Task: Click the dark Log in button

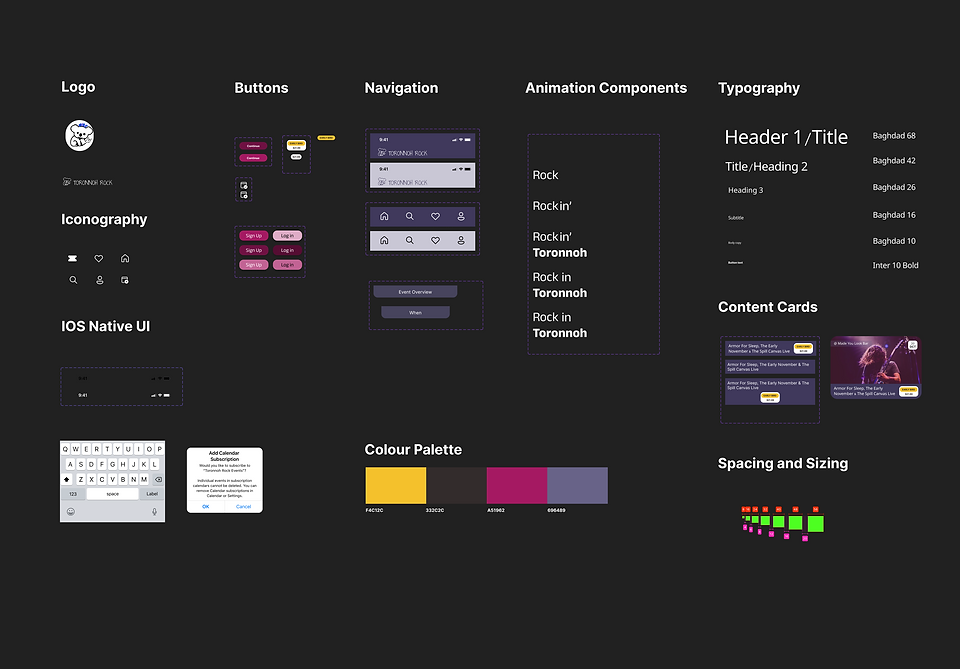Action: pyautogui.click(x=287, y=250)
